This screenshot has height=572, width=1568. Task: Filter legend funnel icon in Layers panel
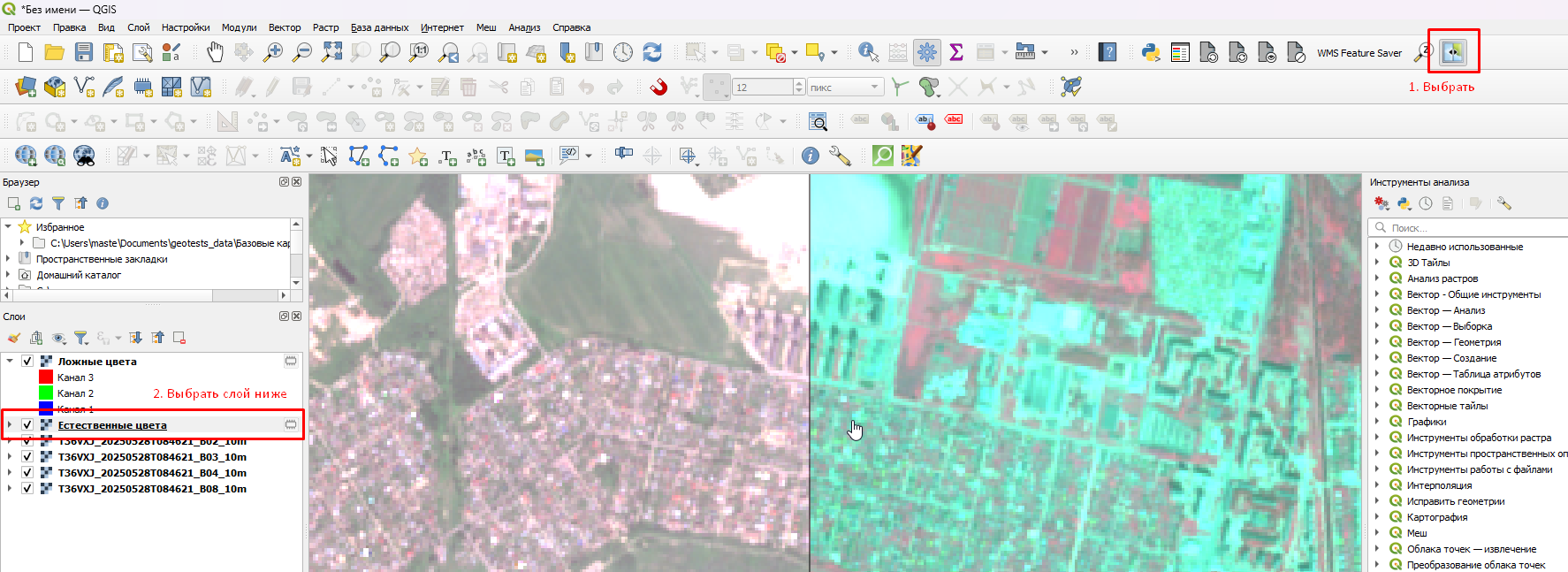[80, 338]
